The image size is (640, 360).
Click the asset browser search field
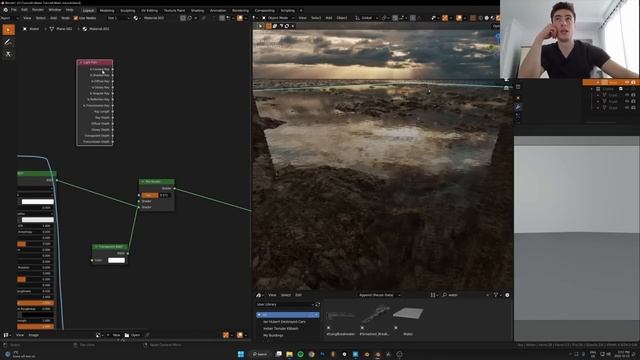point(465,295)
